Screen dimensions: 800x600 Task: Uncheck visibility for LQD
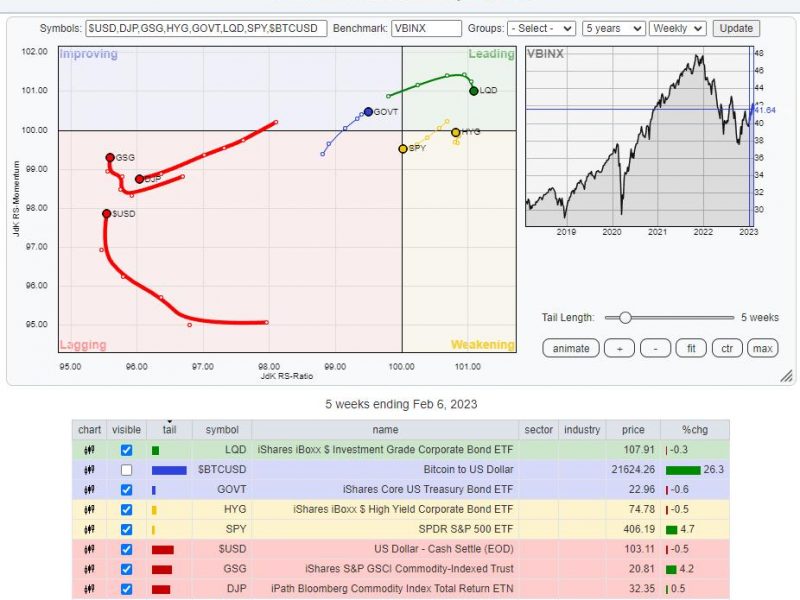(x=127, y=450)
